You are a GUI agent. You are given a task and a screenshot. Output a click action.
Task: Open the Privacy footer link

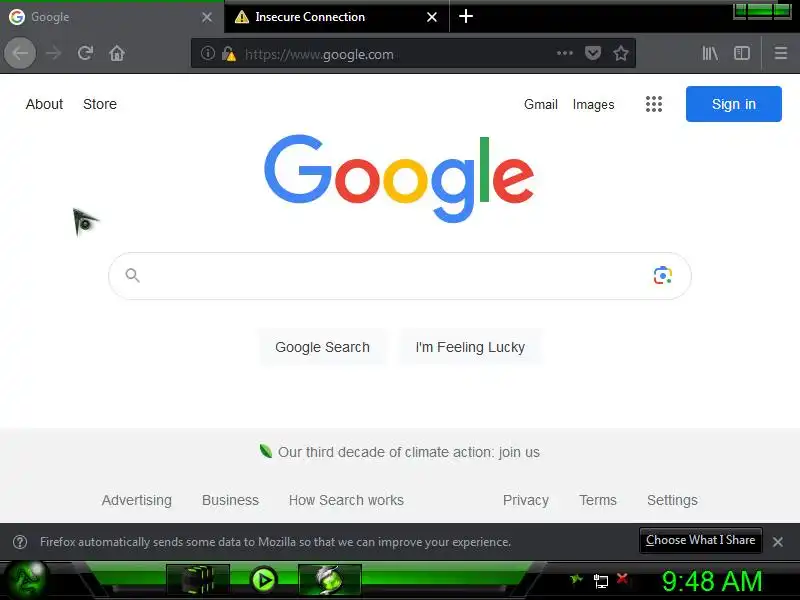click(x=526, y=500)
